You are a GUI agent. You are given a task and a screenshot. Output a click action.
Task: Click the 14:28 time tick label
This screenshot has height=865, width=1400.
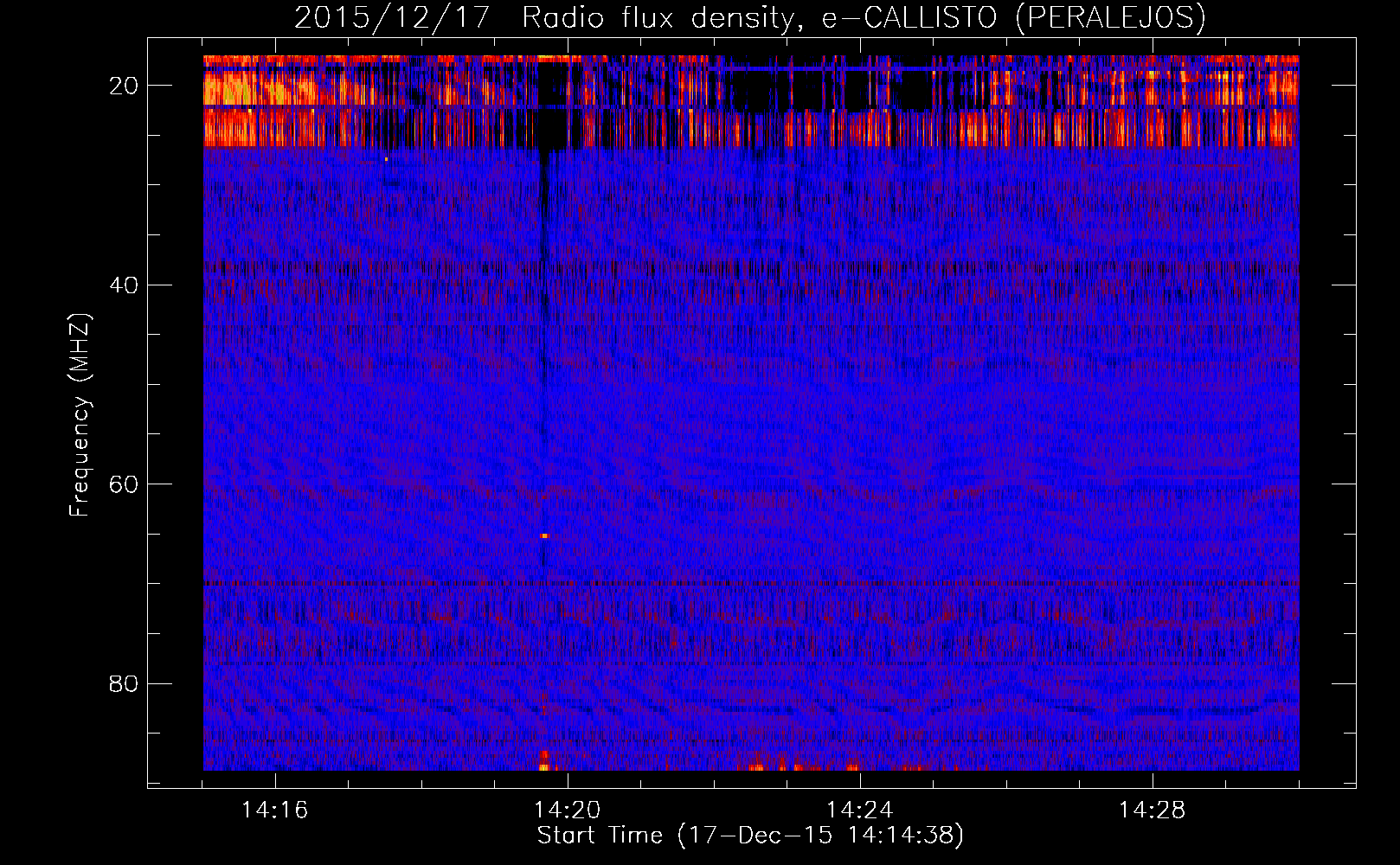(x=1153, y=811)
